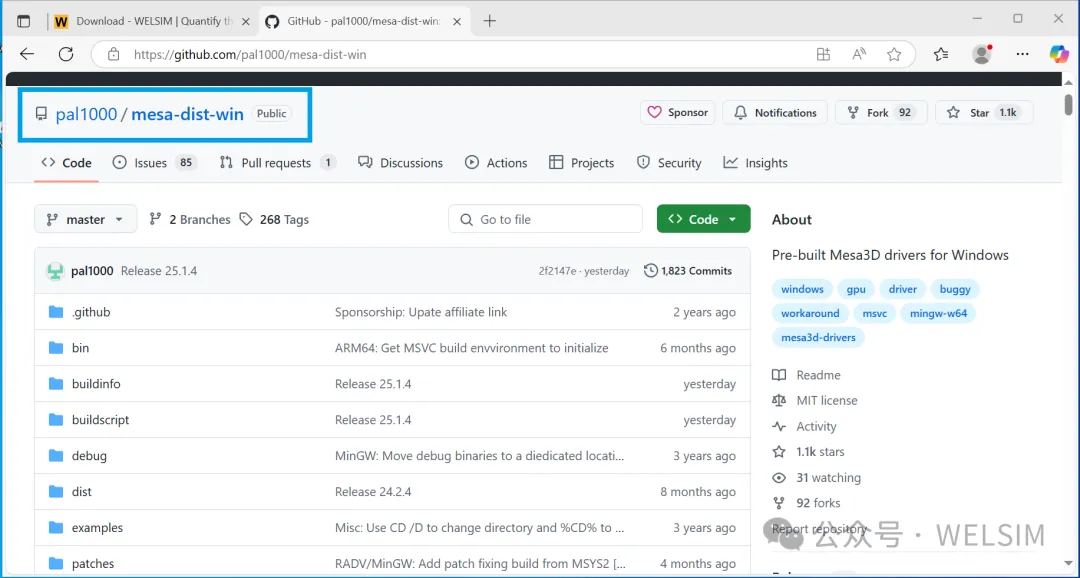Click the 31 watching link
The height and width of the screenshot is (578, 1080).
pyautogui.click(x=817, y=477)
